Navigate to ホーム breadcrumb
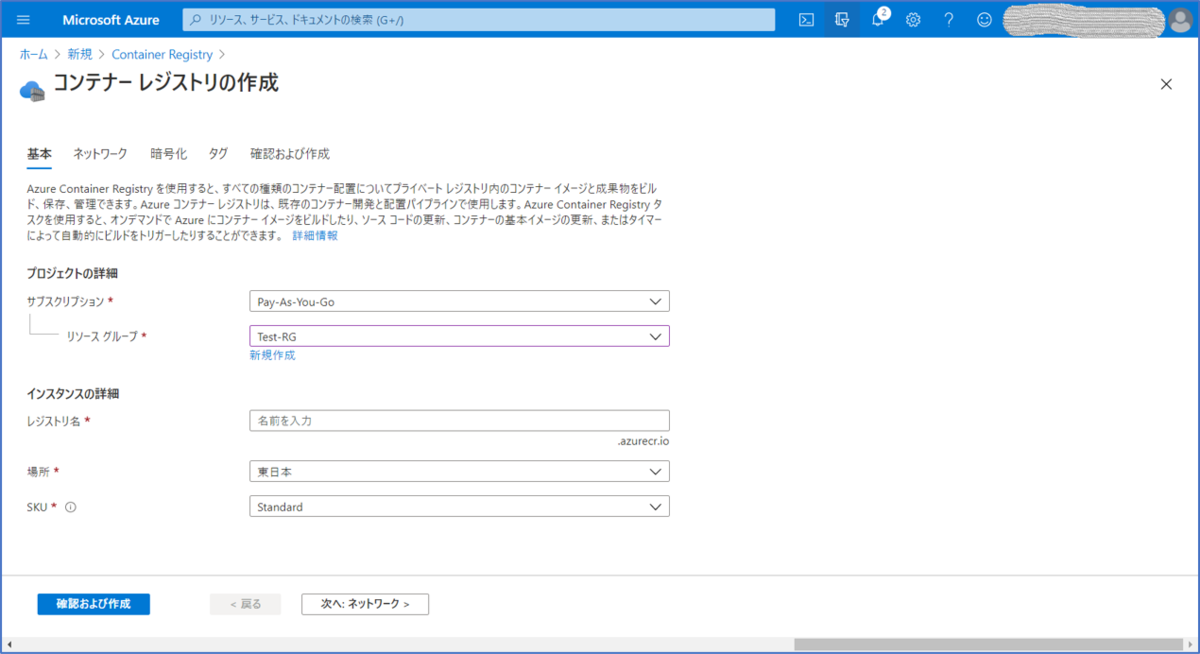The width and height of the screenshot is (1200, 654). click(34, 54)
